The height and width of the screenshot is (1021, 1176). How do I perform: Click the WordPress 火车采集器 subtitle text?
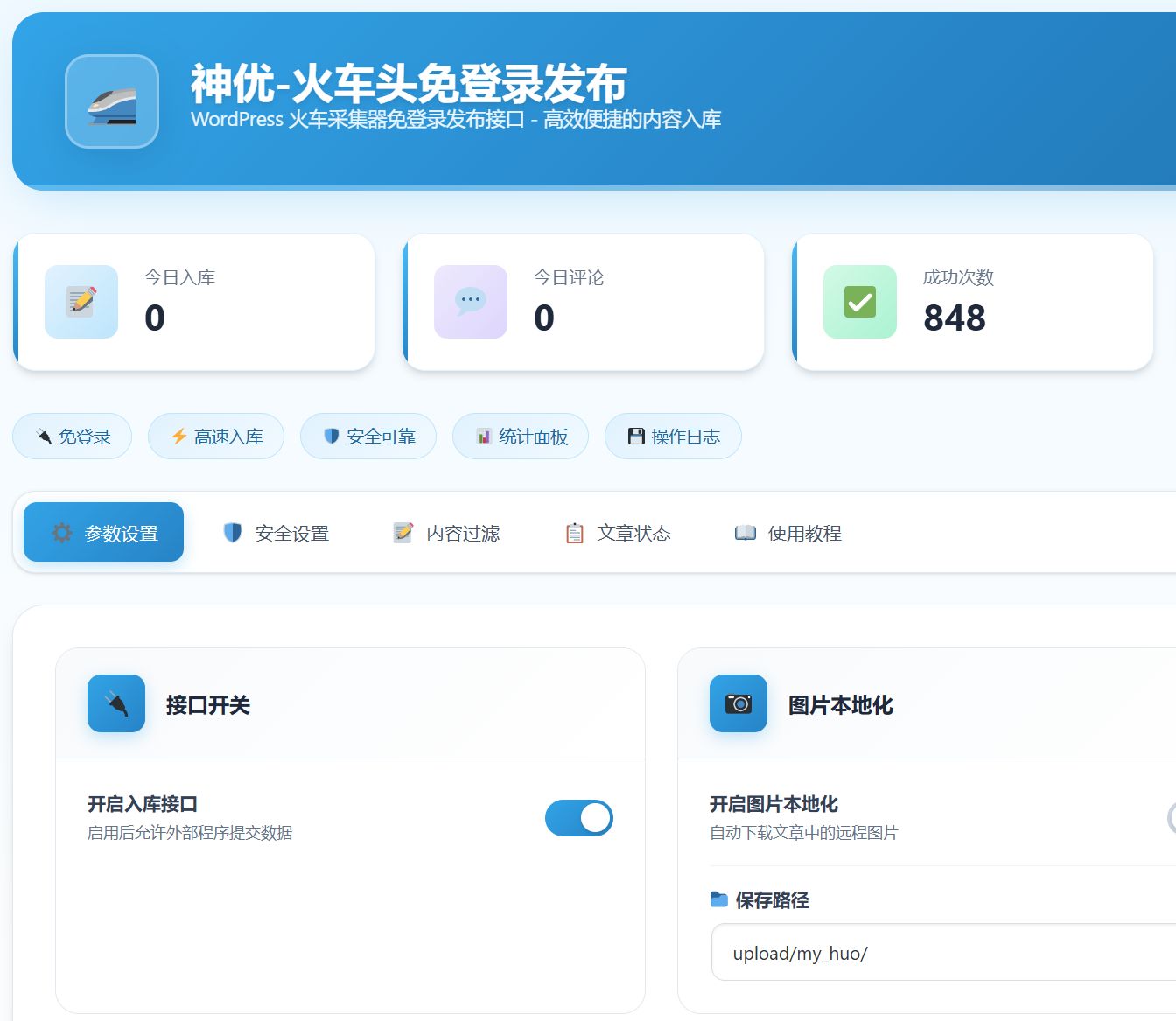[x=456, y=120]
